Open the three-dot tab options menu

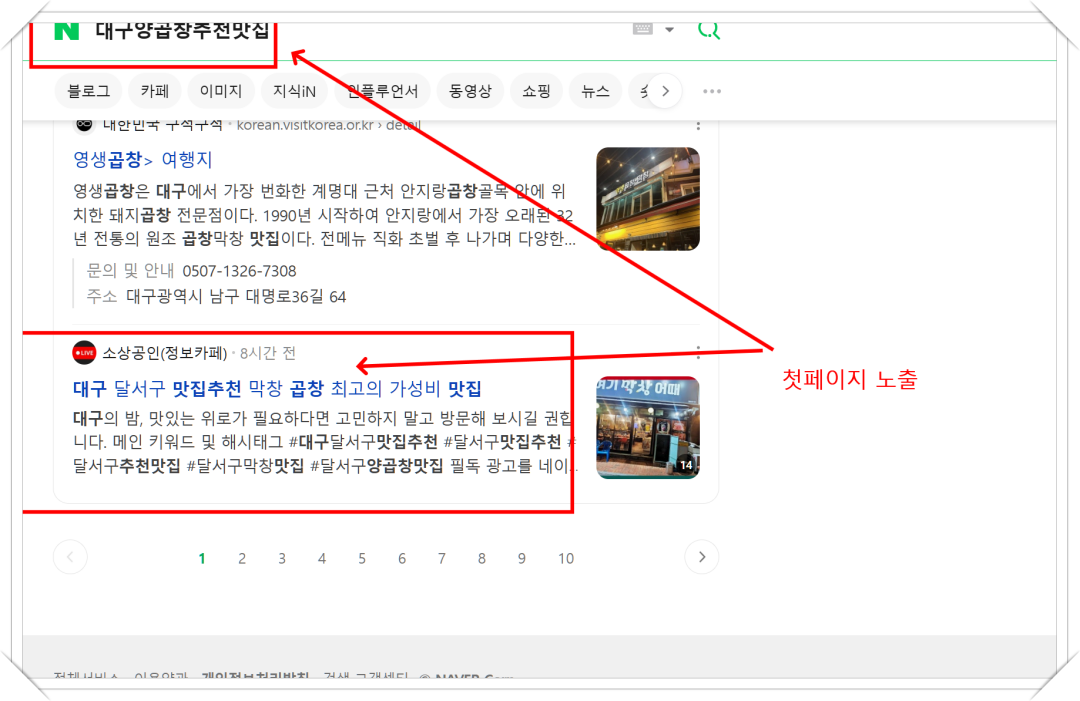(x=712, y=91)
